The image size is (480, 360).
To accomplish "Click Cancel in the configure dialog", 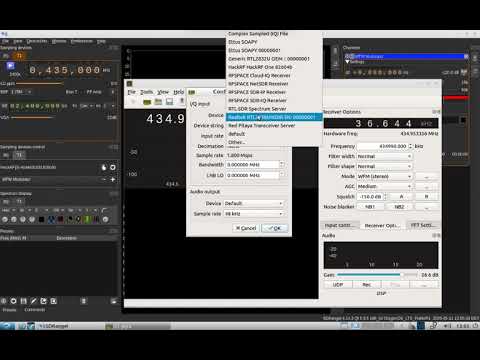I will pos(246,228).
